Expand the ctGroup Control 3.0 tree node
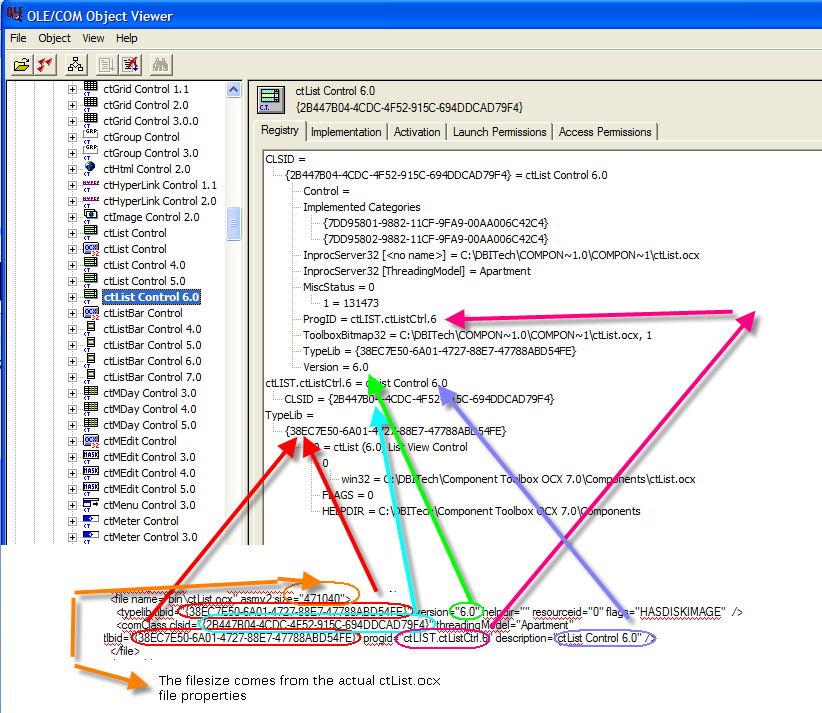The height and width of the screenshot is (713, 822). click(72, 153)
